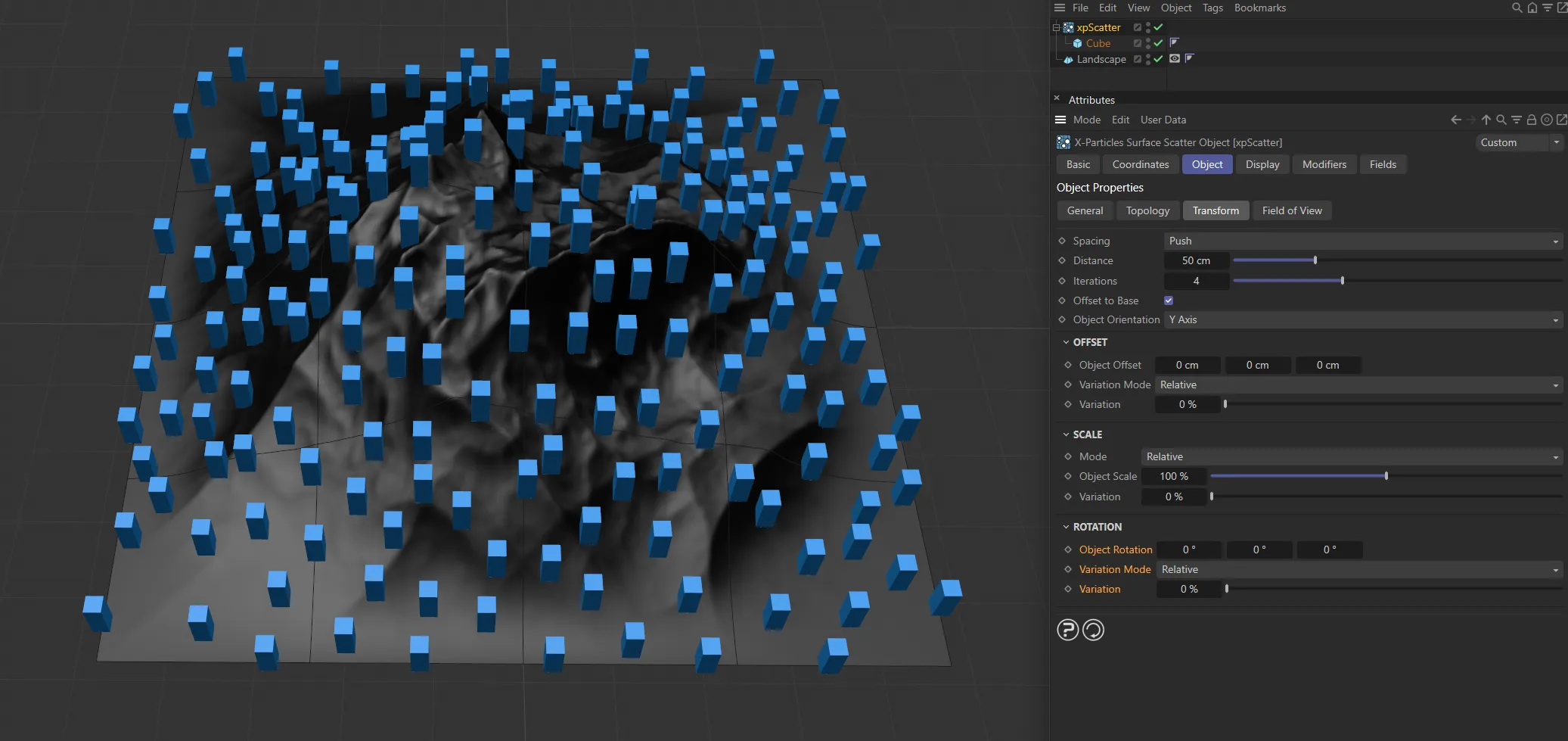Screen dimensions: 1568x741
Task: Select the Landscape object icon
Action: 1068,59
